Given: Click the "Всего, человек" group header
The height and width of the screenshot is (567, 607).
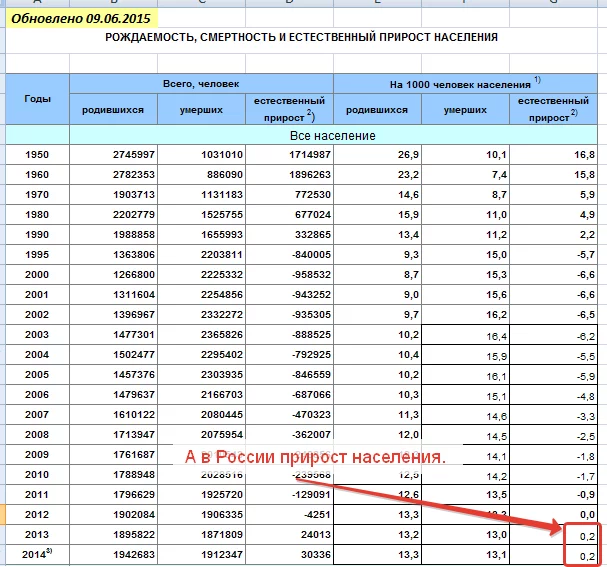Looking at the screenshot, I should (x=201, y=84).
